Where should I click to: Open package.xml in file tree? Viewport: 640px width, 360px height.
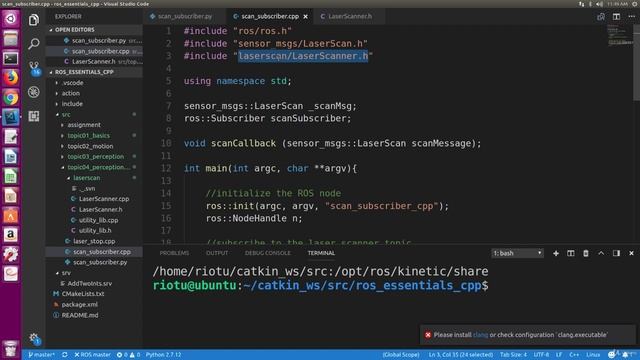pyautogui.click(x=80, y=304)
